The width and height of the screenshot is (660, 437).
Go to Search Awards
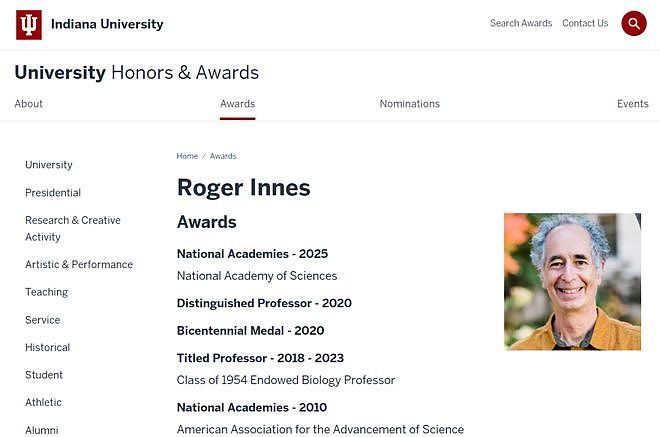point(521,23)
